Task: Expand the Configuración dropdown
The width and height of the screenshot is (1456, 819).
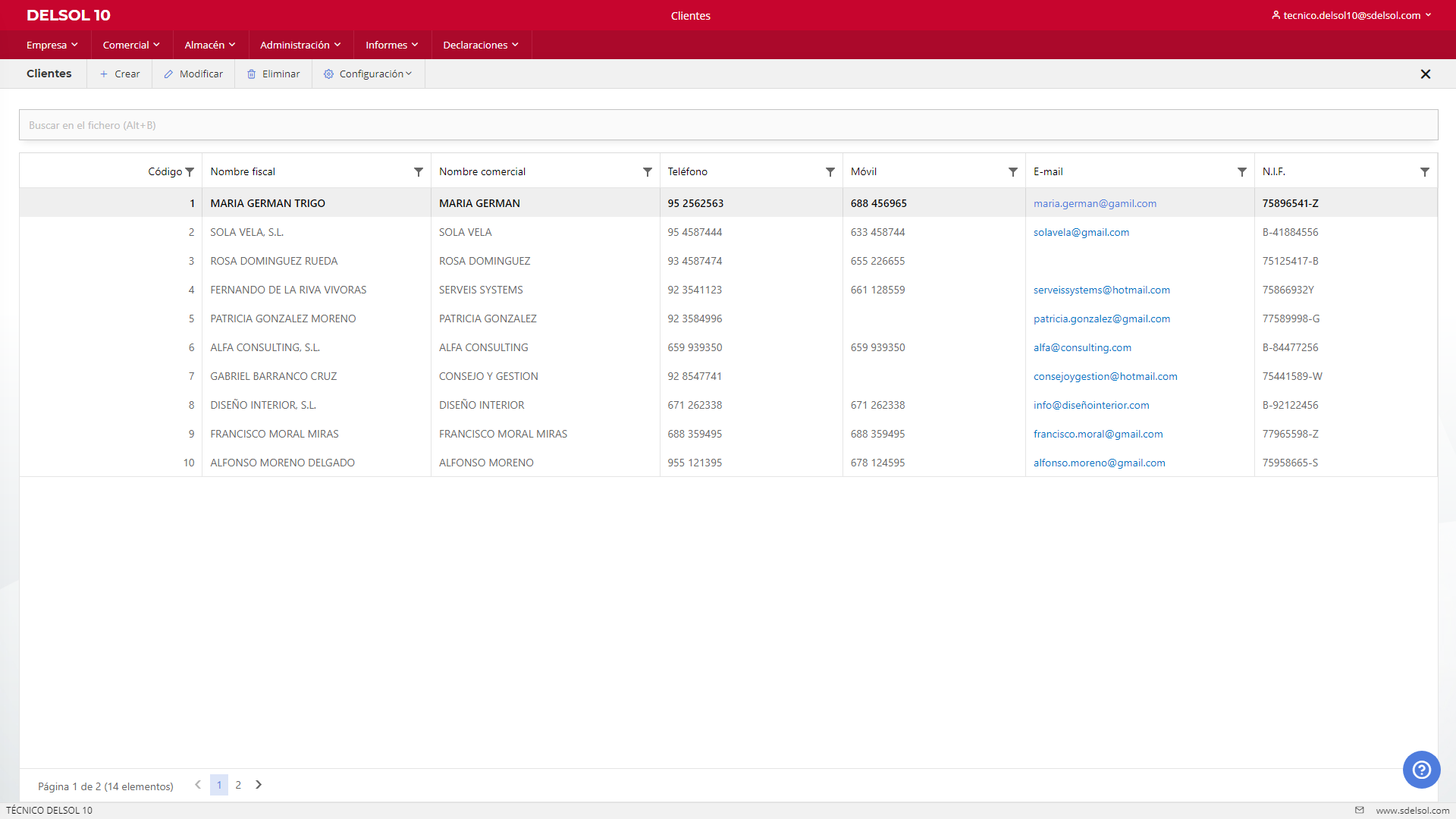Action: (x=368, y=74)
